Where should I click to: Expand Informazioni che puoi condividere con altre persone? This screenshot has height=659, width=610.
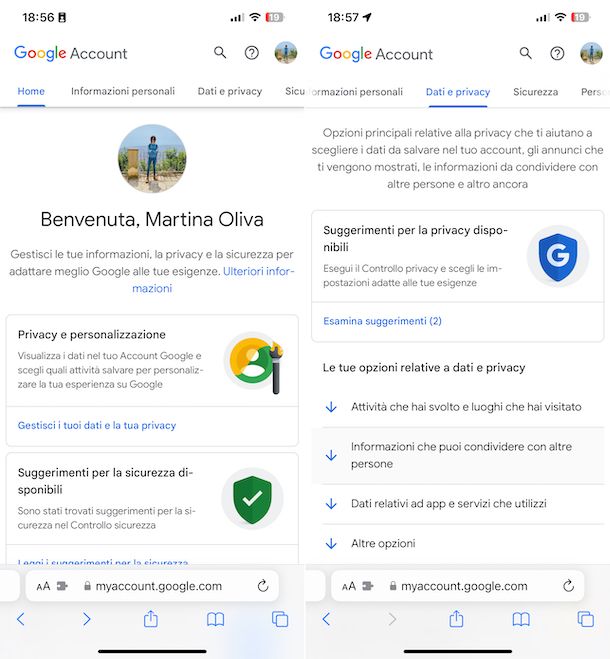[458, 455]
